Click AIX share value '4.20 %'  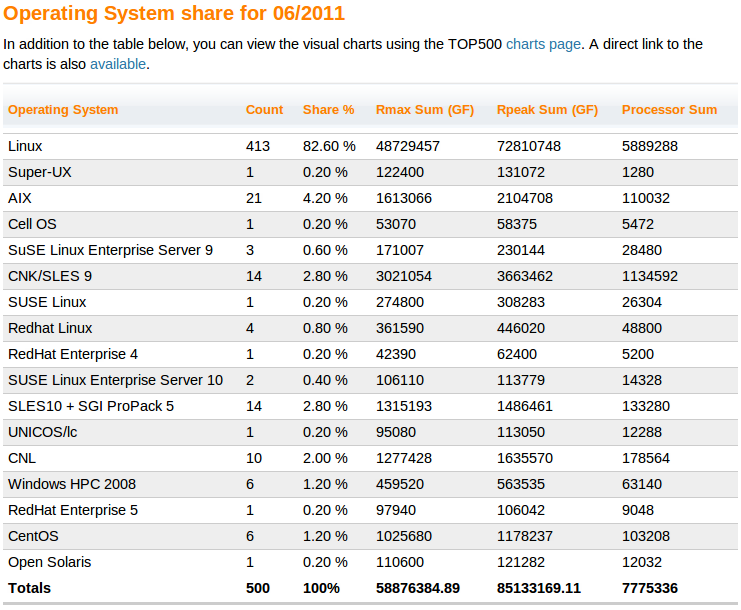coord(325,198)
